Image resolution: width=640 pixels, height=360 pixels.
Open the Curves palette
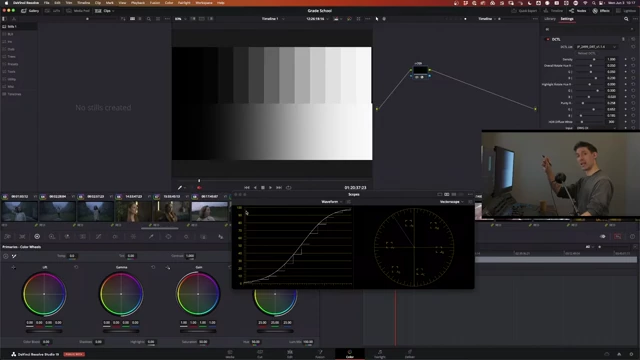[x=98, y=236]
